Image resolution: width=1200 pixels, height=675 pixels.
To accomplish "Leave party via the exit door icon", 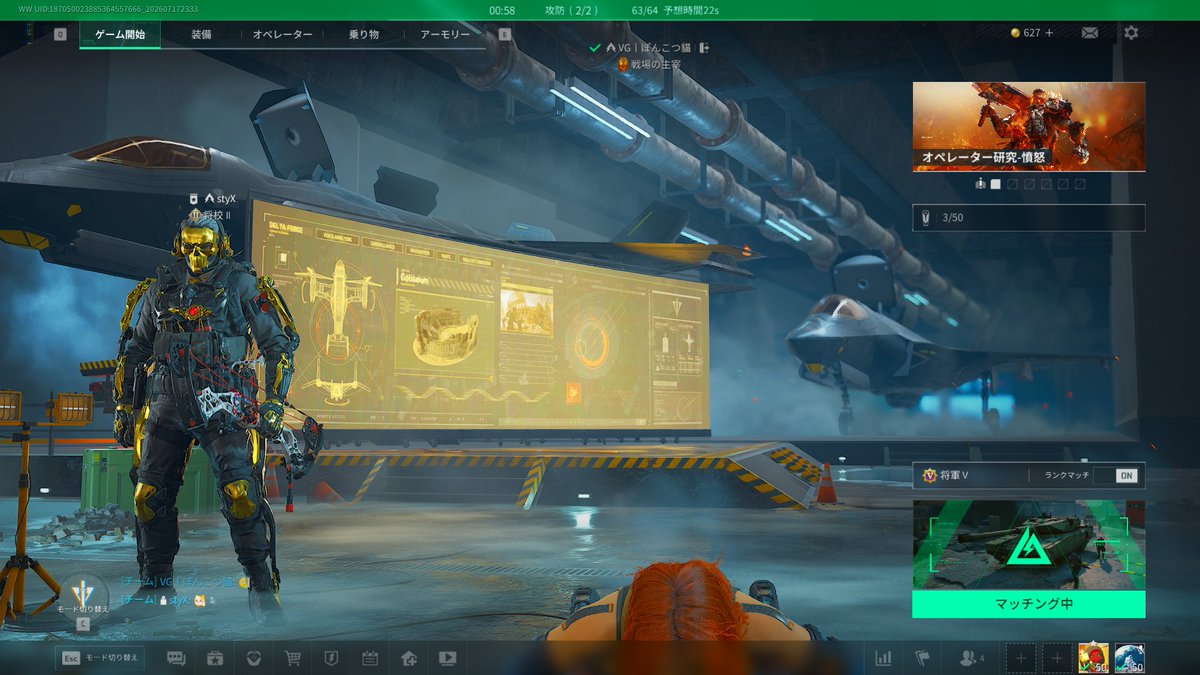I will tap(704, 47).
